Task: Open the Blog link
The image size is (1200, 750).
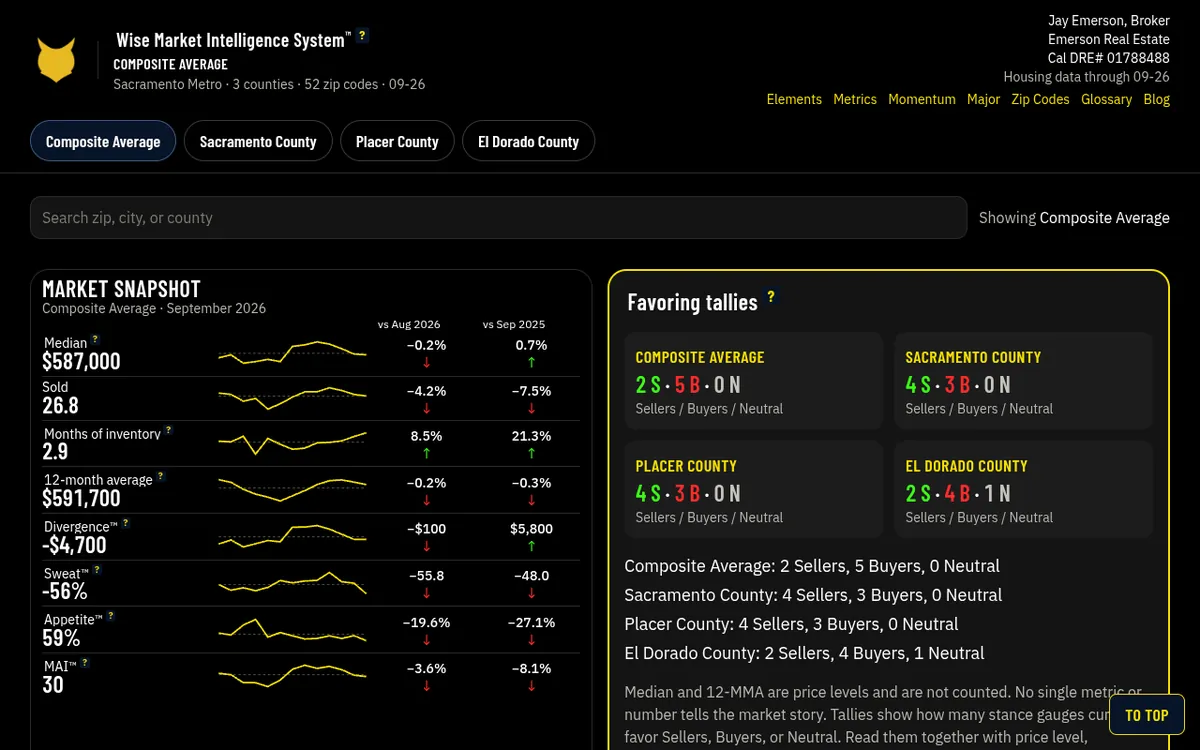Action: [x=1156, y=99]
